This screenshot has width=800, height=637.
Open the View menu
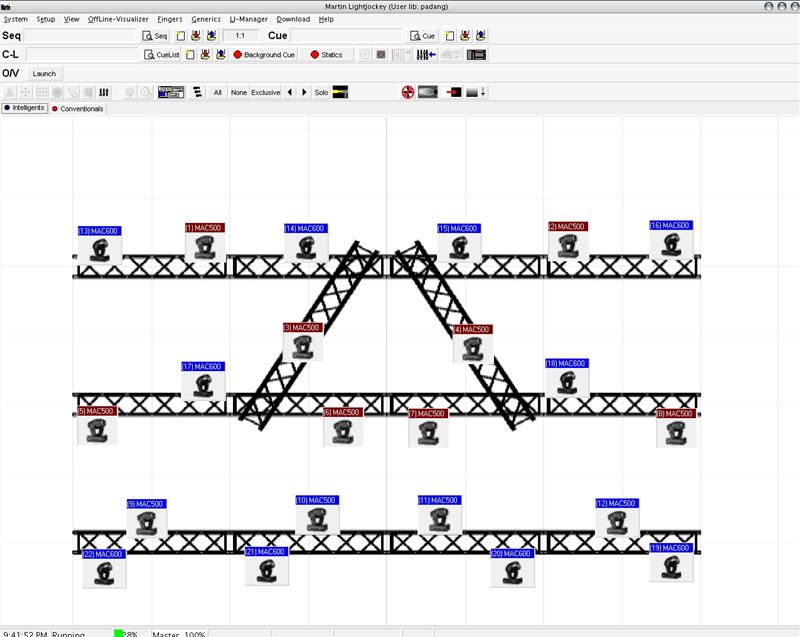[x=71, y=19]
